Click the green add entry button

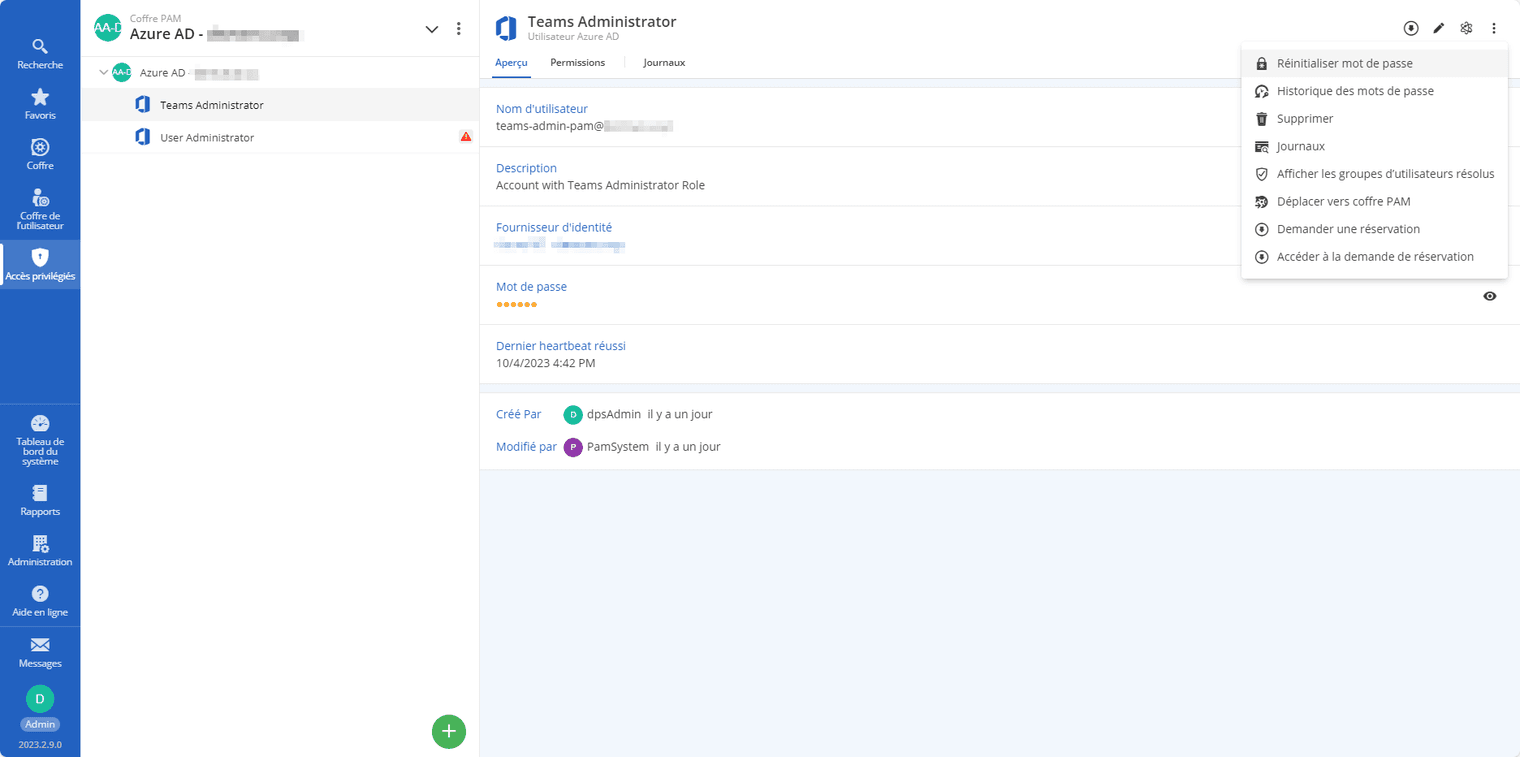[449, 731]
